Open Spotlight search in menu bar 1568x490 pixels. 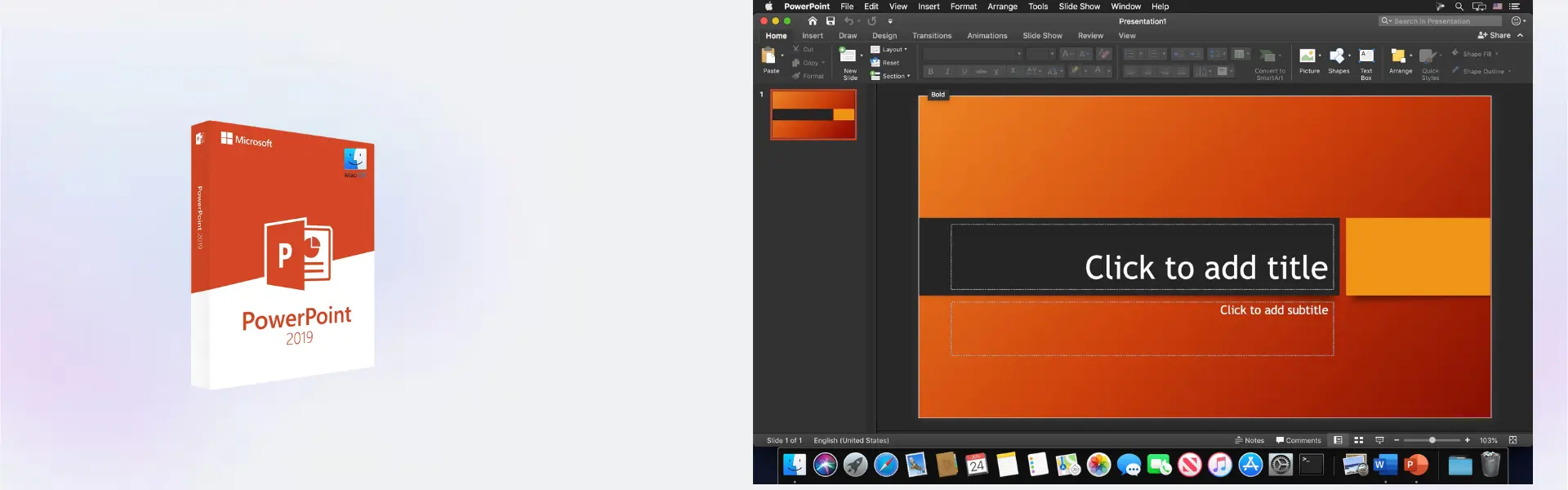click(1459, 7)
